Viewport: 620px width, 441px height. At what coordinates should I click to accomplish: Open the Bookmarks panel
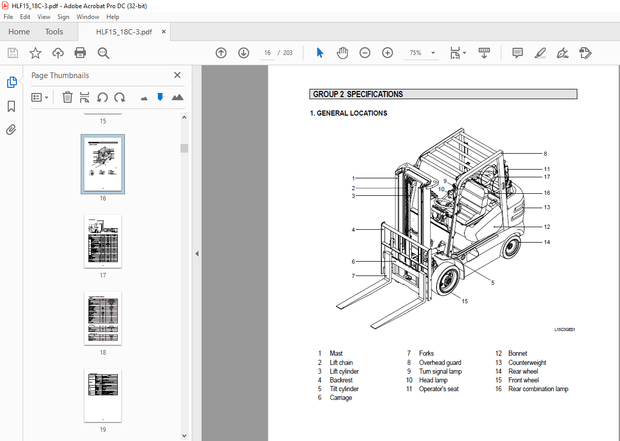[x=11, y=106]
